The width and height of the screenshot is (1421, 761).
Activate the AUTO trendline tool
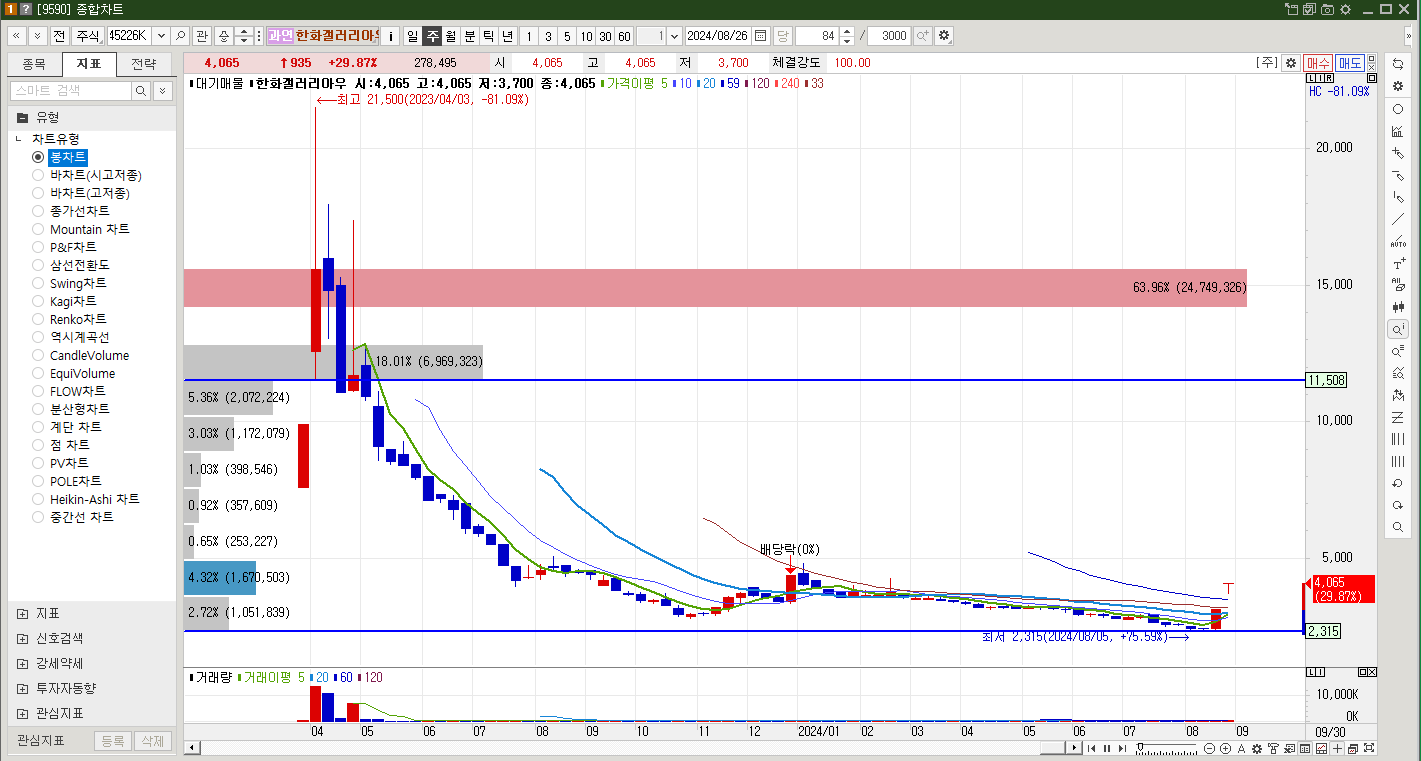click(1398, 242)
